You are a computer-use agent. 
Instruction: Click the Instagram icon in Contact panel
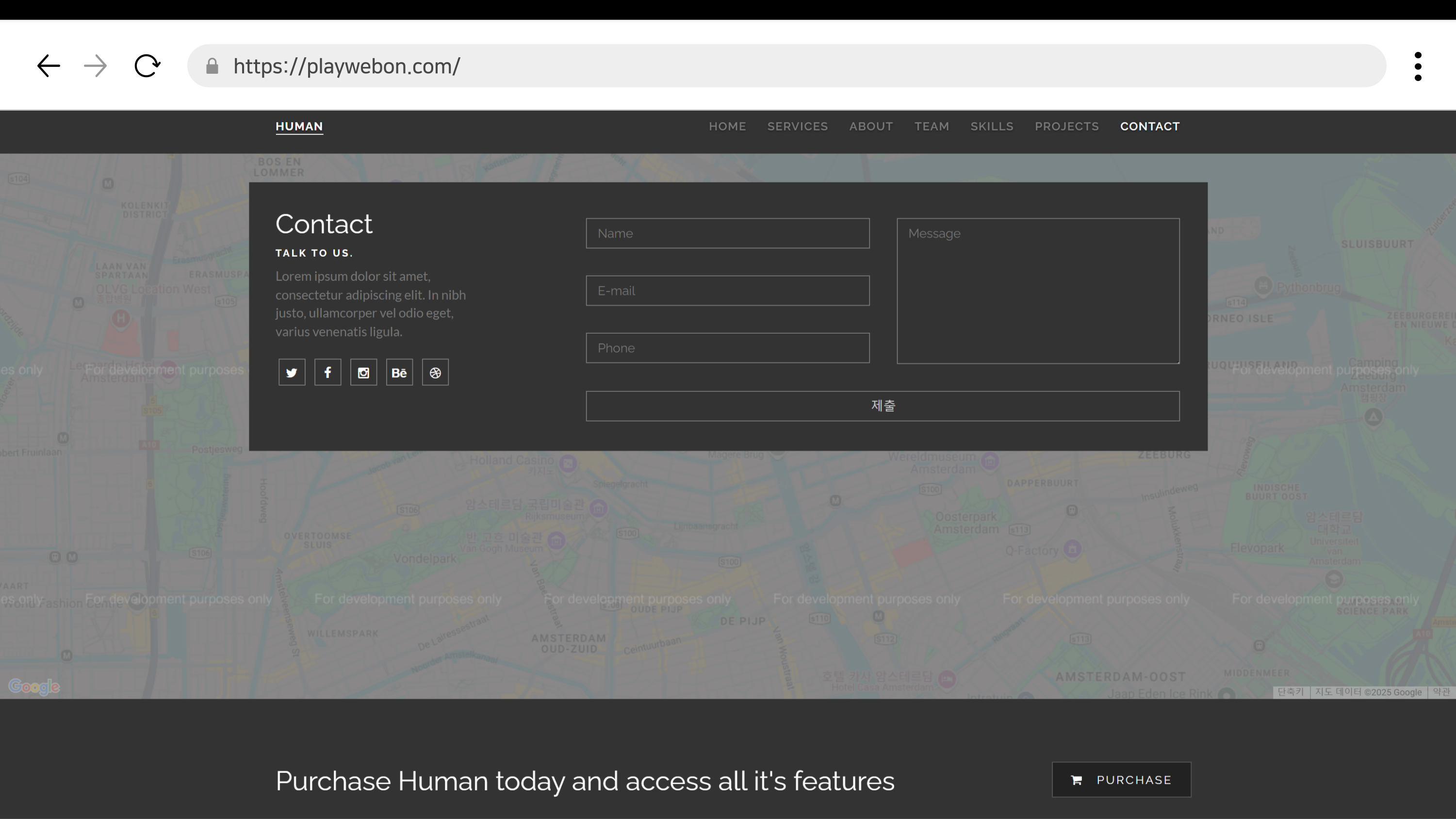(x=363, y=373)
